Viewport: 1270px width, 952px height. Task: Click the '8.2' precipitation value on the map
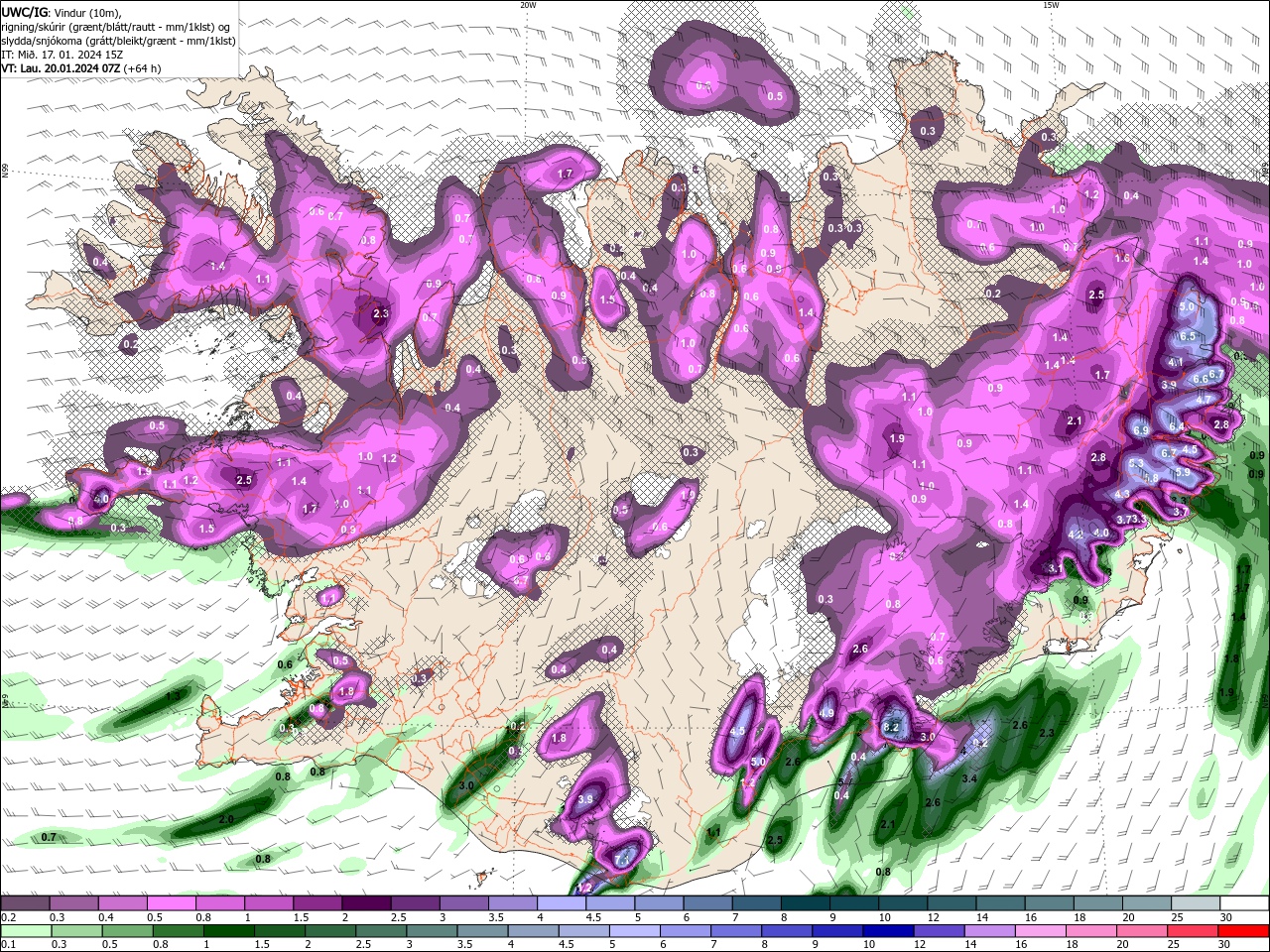point(891,727)
